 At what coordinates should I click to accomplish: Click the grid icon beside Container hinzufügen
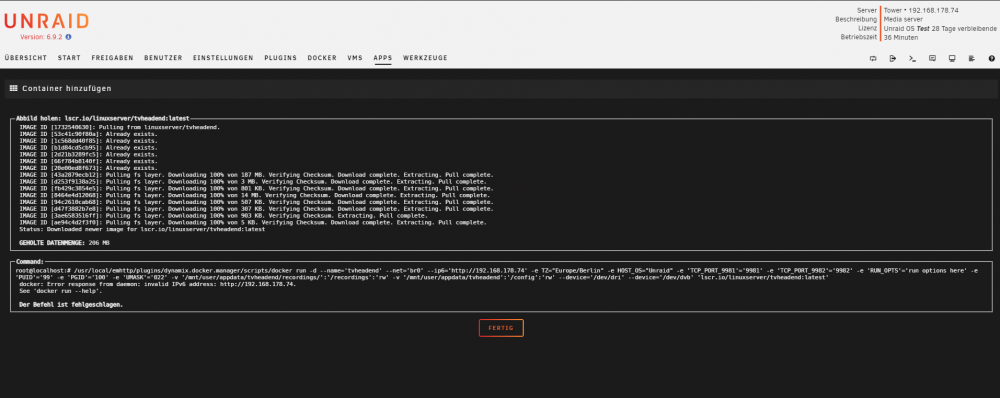(x=13, y=88)
